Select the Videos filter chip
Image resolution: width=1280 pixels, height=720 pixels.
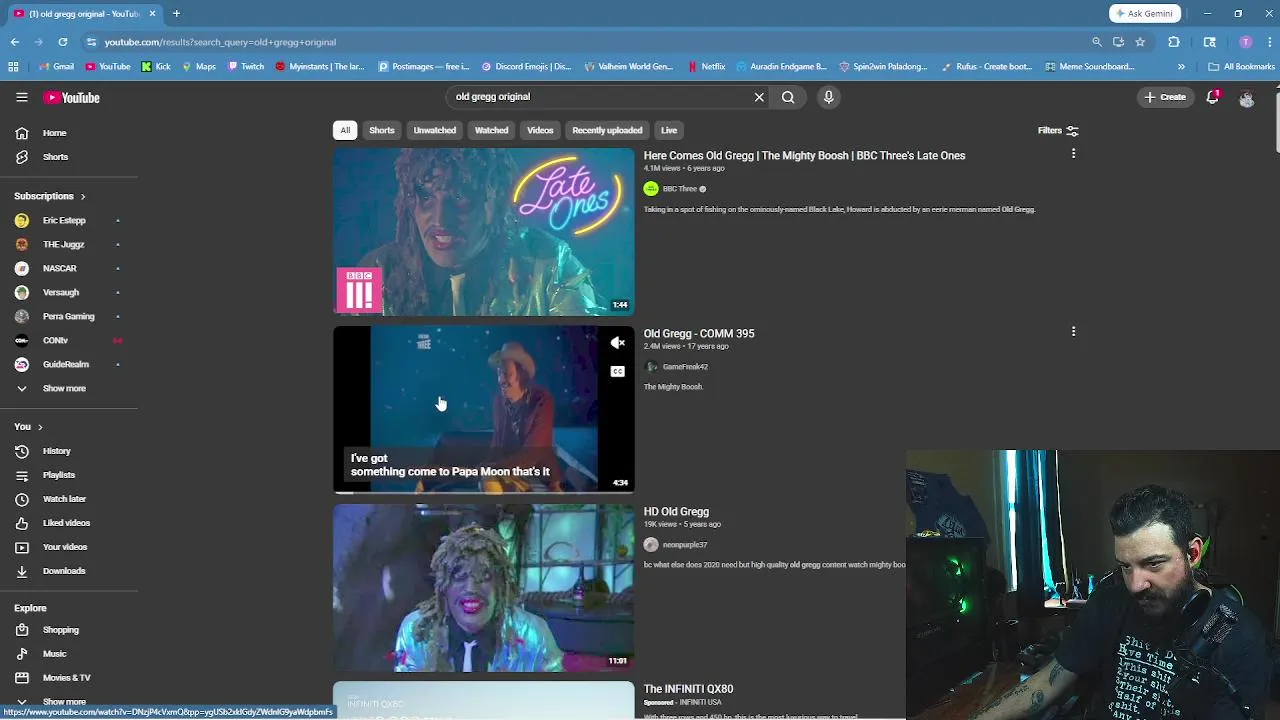click(x=540, y=130)
